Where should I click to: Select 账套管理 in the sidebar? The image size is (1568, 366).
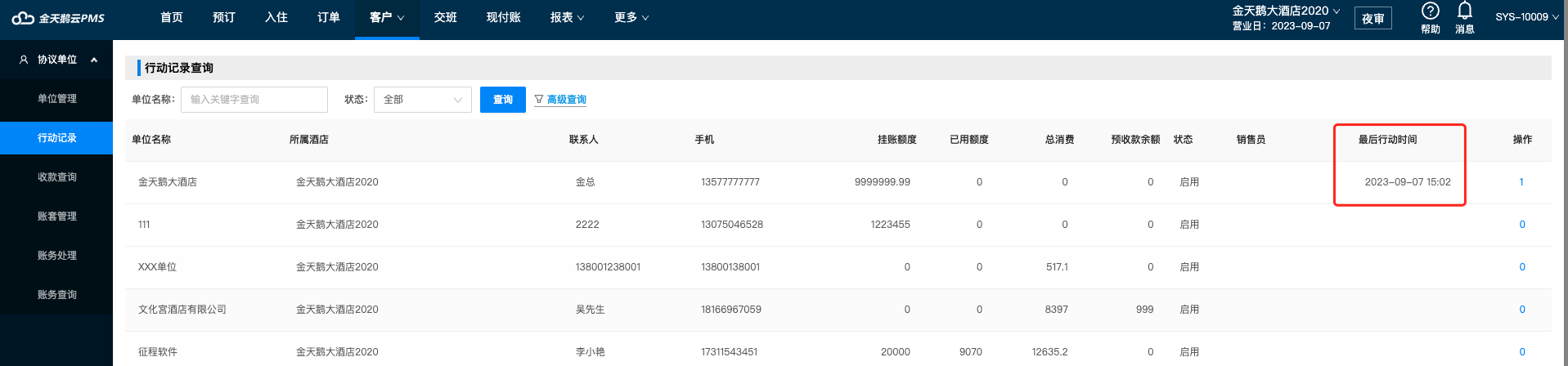click(56, 216)
